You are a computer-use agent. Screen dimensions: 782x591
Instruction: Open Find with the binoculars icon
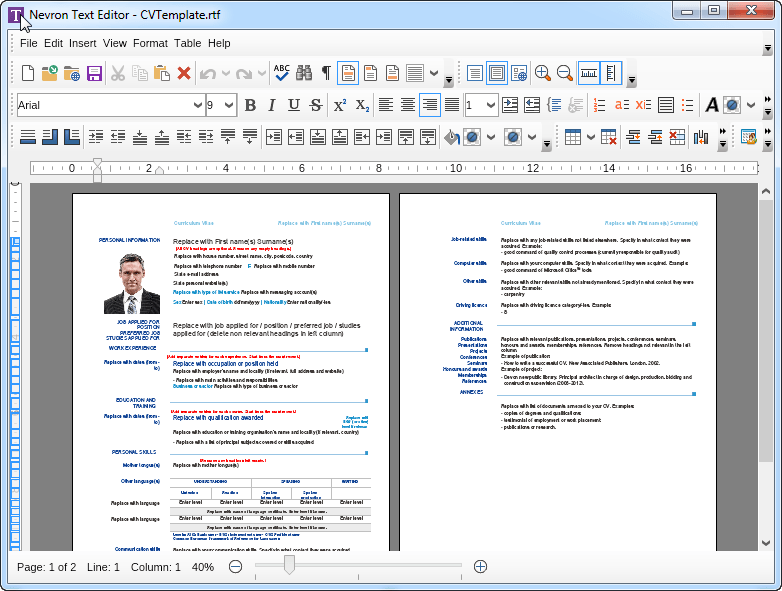[304, 73]
